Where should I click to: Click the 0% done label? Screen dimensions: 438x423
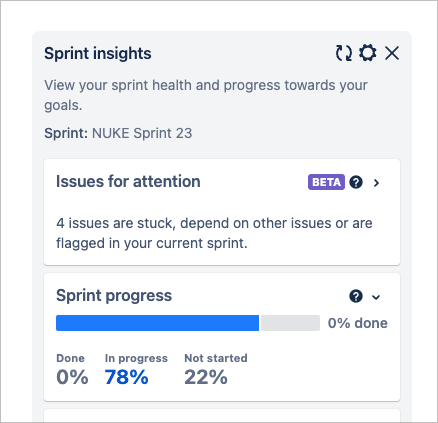358,323
